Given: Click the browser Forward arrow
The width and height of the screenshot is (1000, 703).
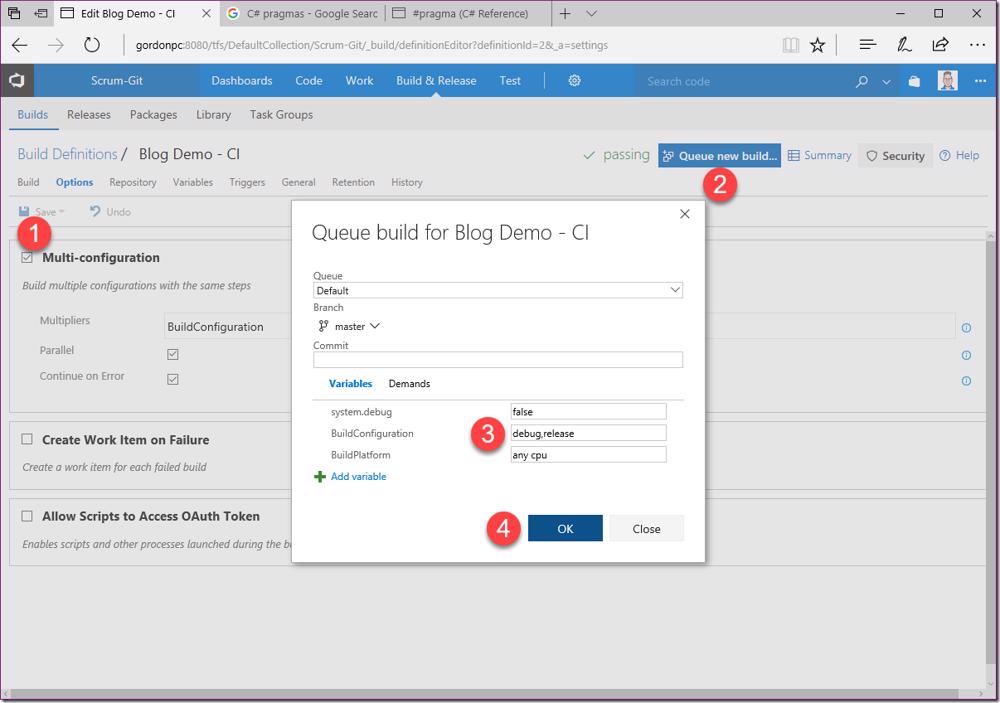Looking at the screenshot, I should [56, 45].
